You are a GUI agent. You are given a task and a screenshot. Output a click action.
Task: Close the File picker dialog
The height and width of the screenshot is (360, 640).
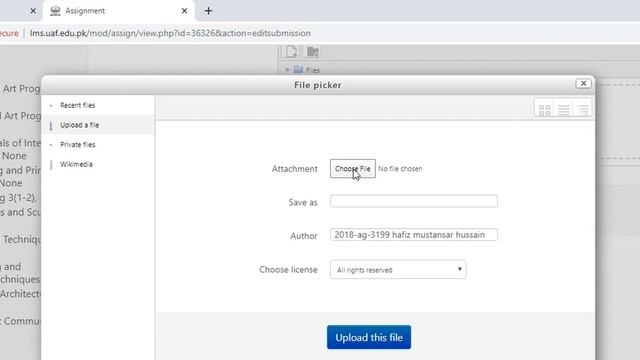pyautogui.click(x=583, y=83)
